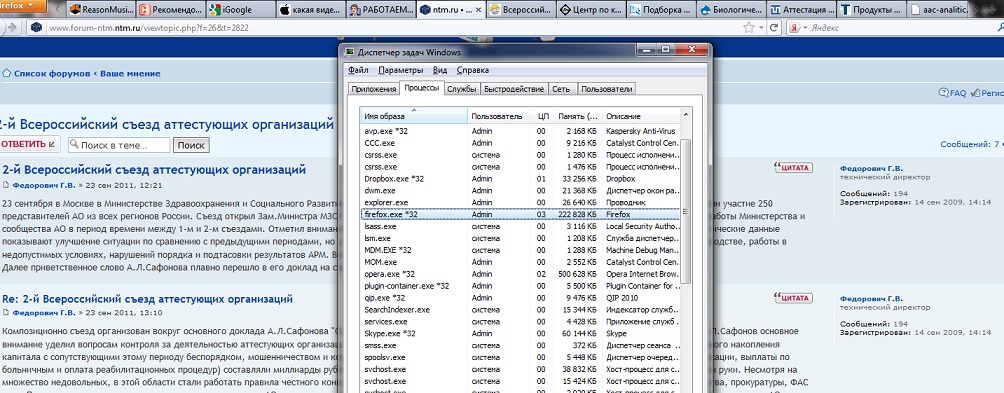Image resolution: width=1004 pixels, height=393 pixels.
Task: Select the qip.exe *32 process row
Action: point(520,298)
